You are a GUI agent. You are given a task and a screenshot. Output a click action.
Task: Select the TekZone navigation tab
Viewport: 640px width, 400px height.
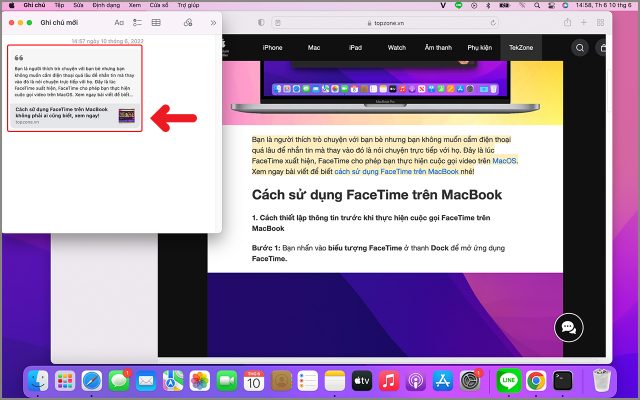click(x=522, y=47)
